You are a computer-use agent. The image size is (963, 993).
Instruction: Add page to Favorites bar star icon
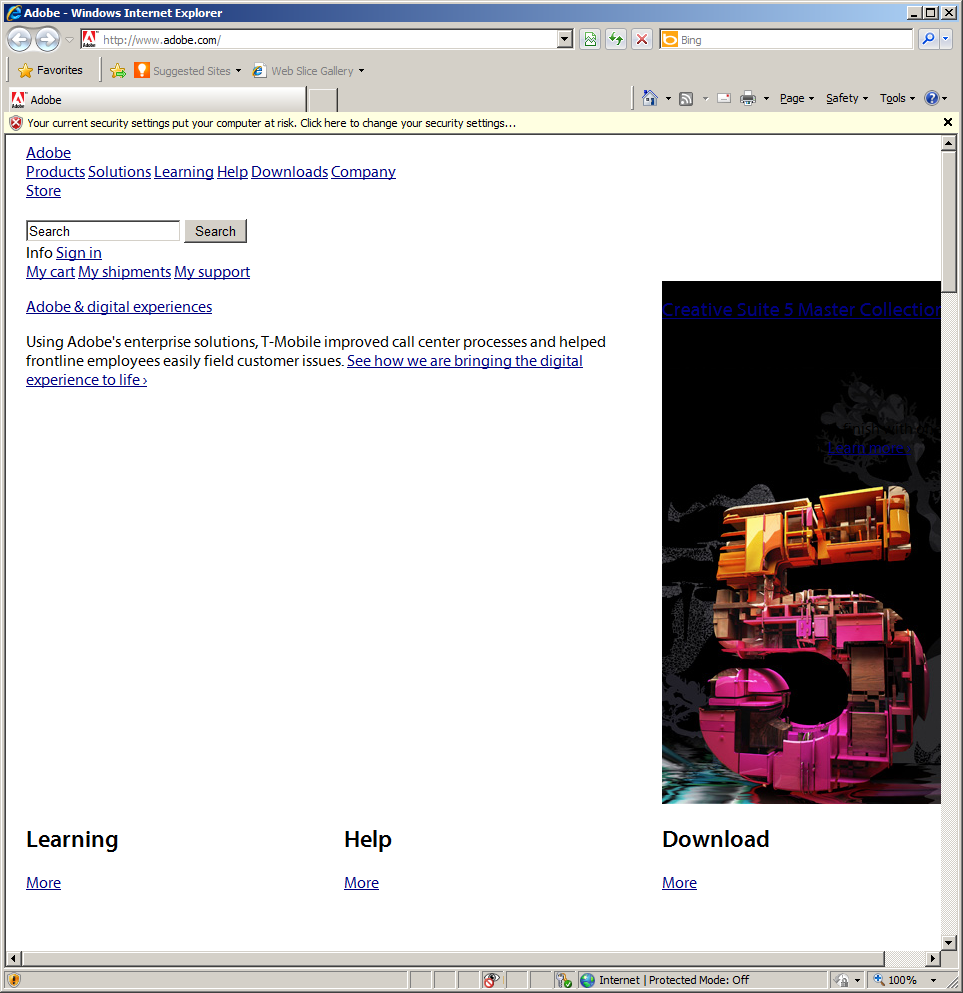click(x=118, y=70)
